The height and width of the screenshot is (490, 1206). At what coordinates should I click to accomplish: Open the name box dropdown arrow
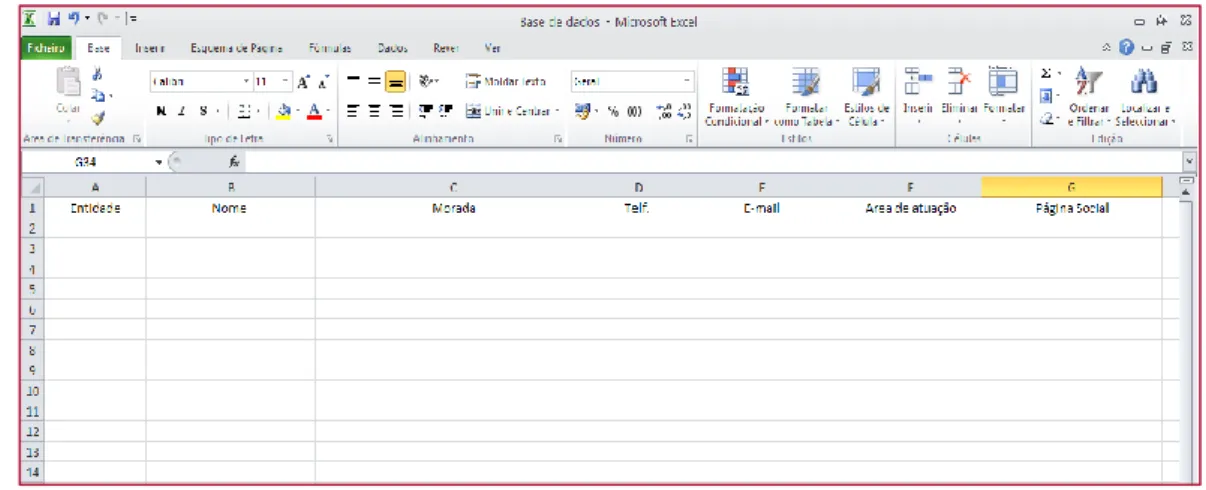(x=158, y=161)
